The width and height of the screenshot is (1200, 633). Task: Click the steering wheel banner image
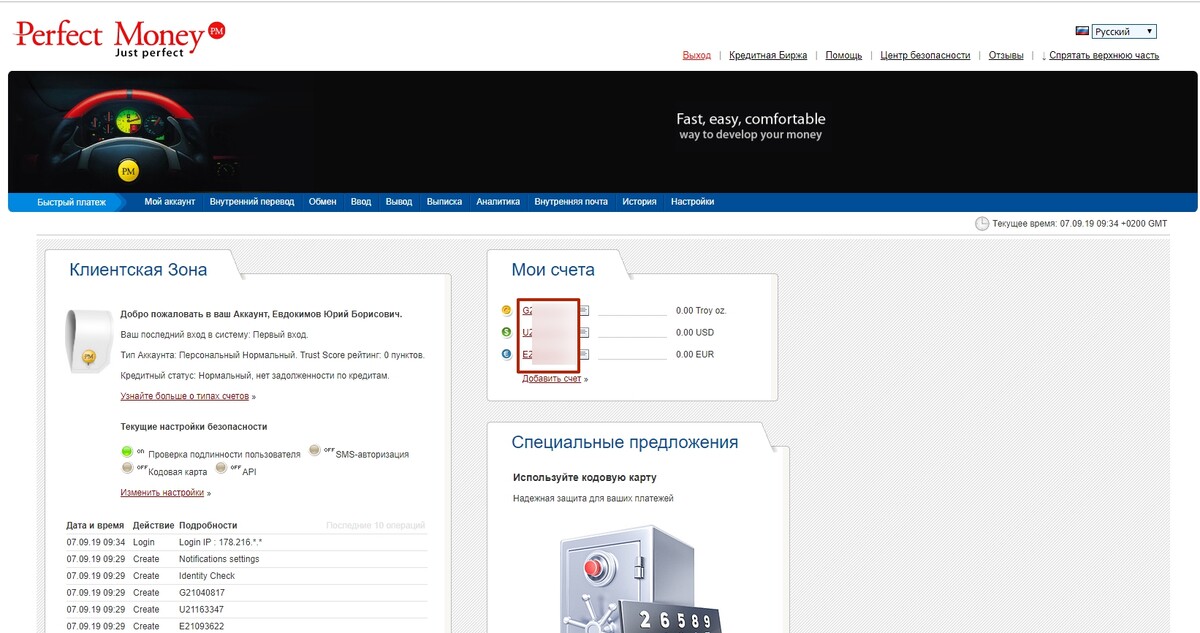[x=129, y=132]
